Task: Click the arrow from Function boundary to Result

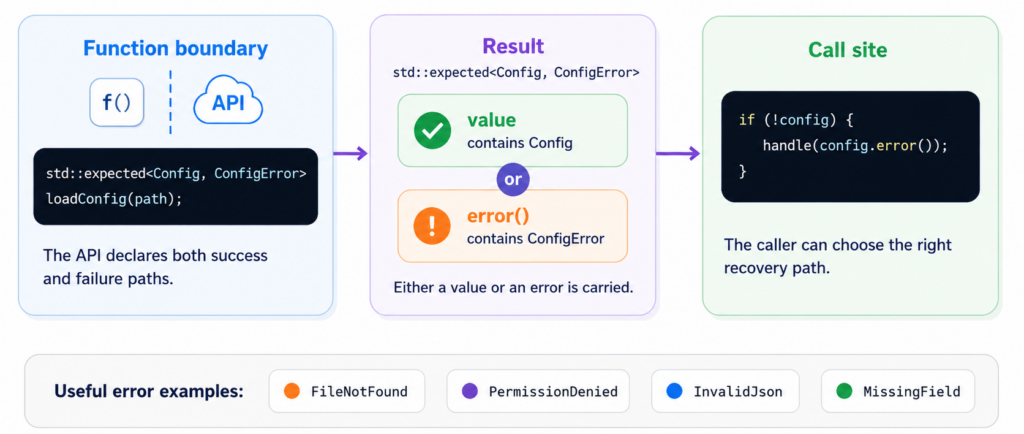Action: pos(351,153)
